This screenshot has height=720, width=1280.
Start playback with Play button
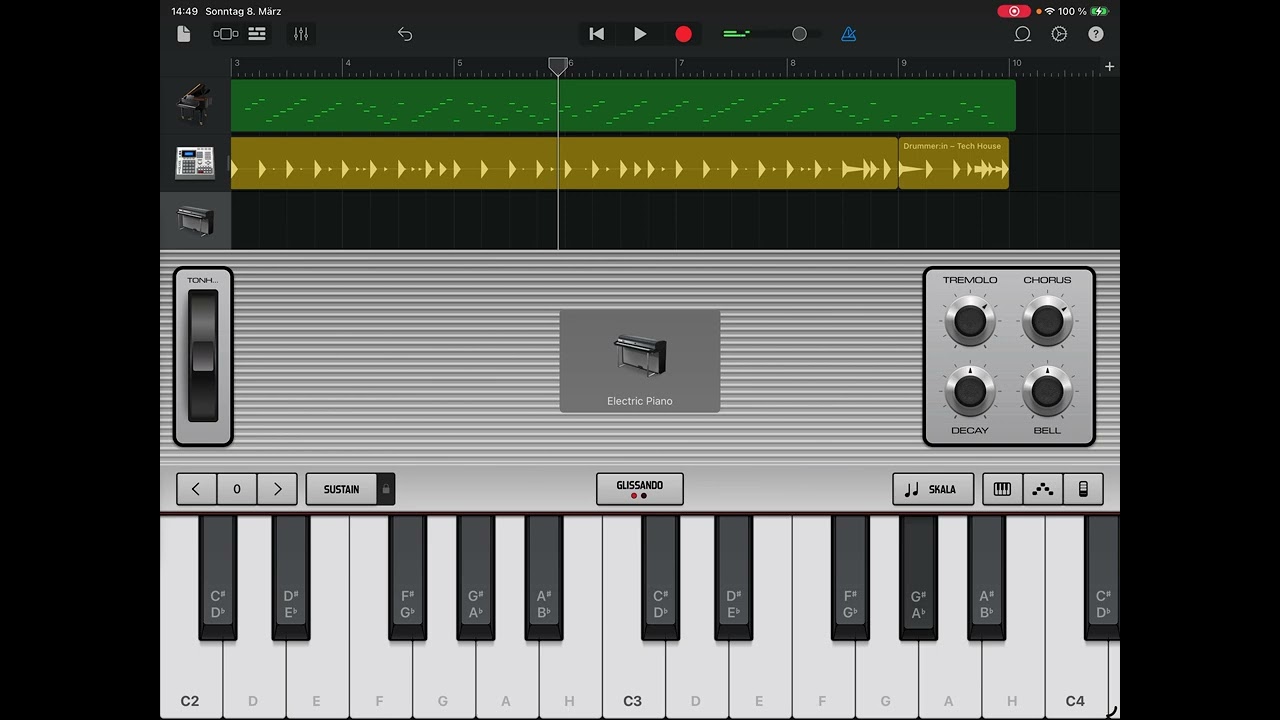pyautogui.click(x=640, y=34)
